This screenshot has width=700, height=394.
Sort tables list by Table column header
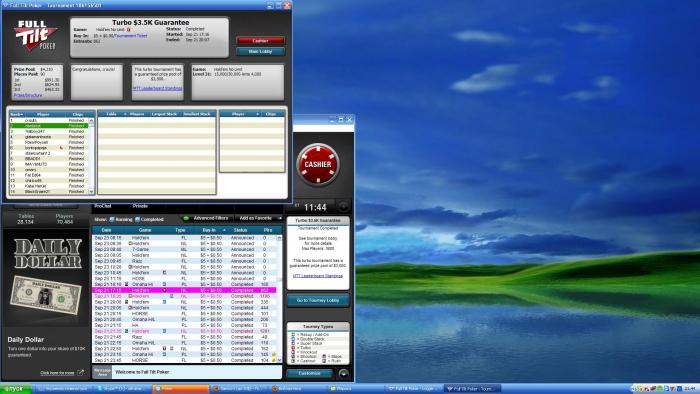(x=112, y=114)
